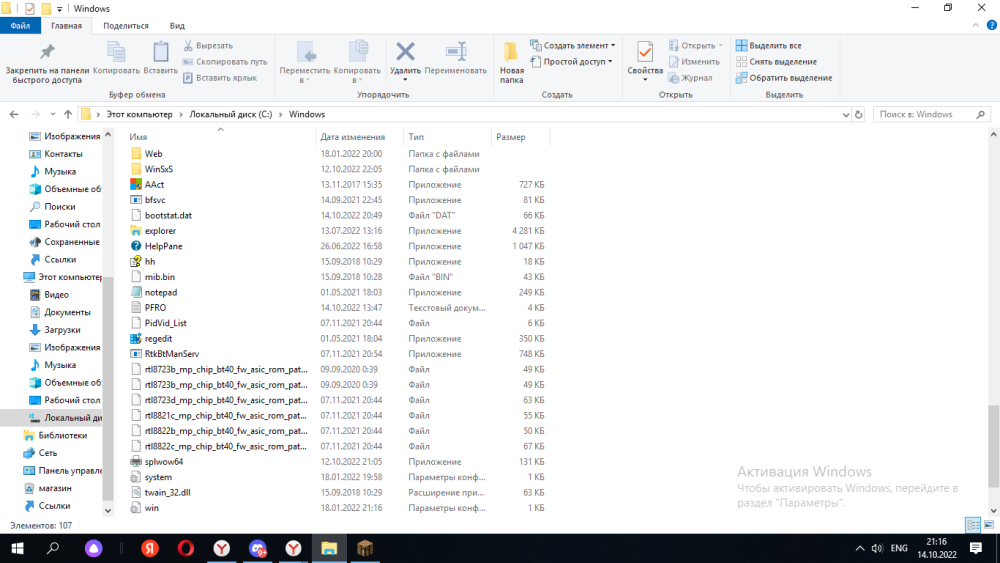
Task: Switch to the Поделиться tab
Action: [x=126, y=26]
